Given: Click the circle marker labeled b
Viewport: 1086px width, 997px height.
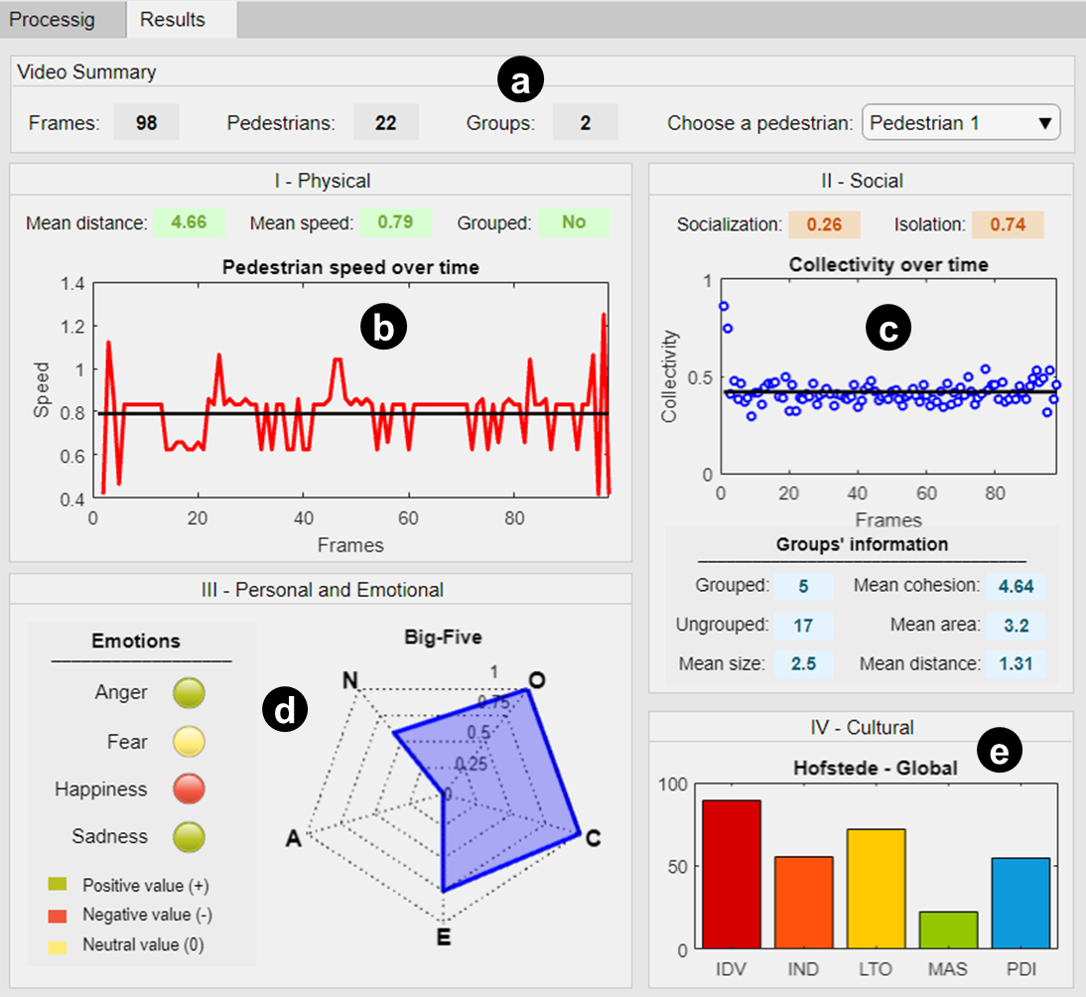Looking at the screenshot, I should pyautogui.click(x=383, y=326).
